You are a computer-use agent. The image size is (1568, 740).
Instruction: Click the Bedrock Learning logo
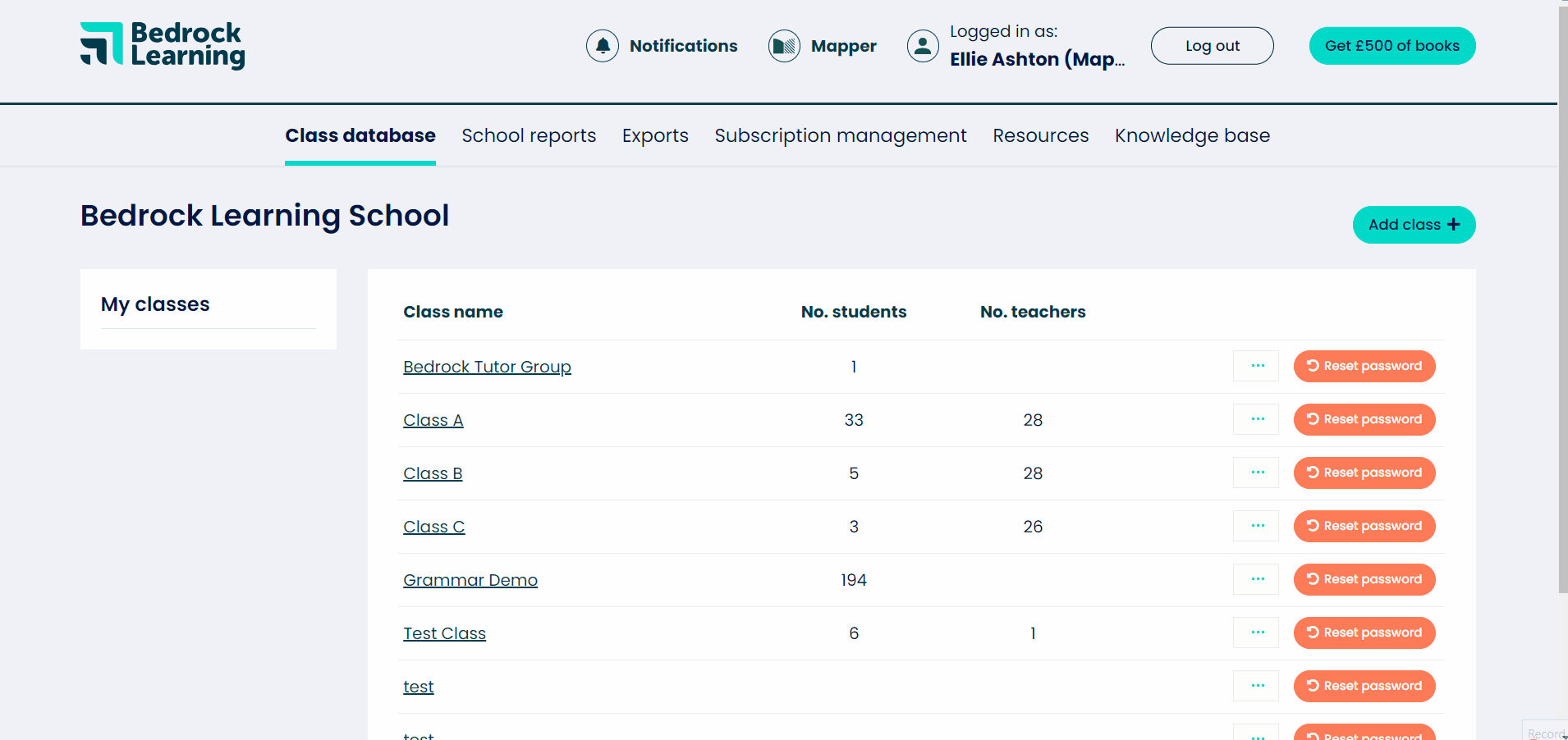click(161, 45)
